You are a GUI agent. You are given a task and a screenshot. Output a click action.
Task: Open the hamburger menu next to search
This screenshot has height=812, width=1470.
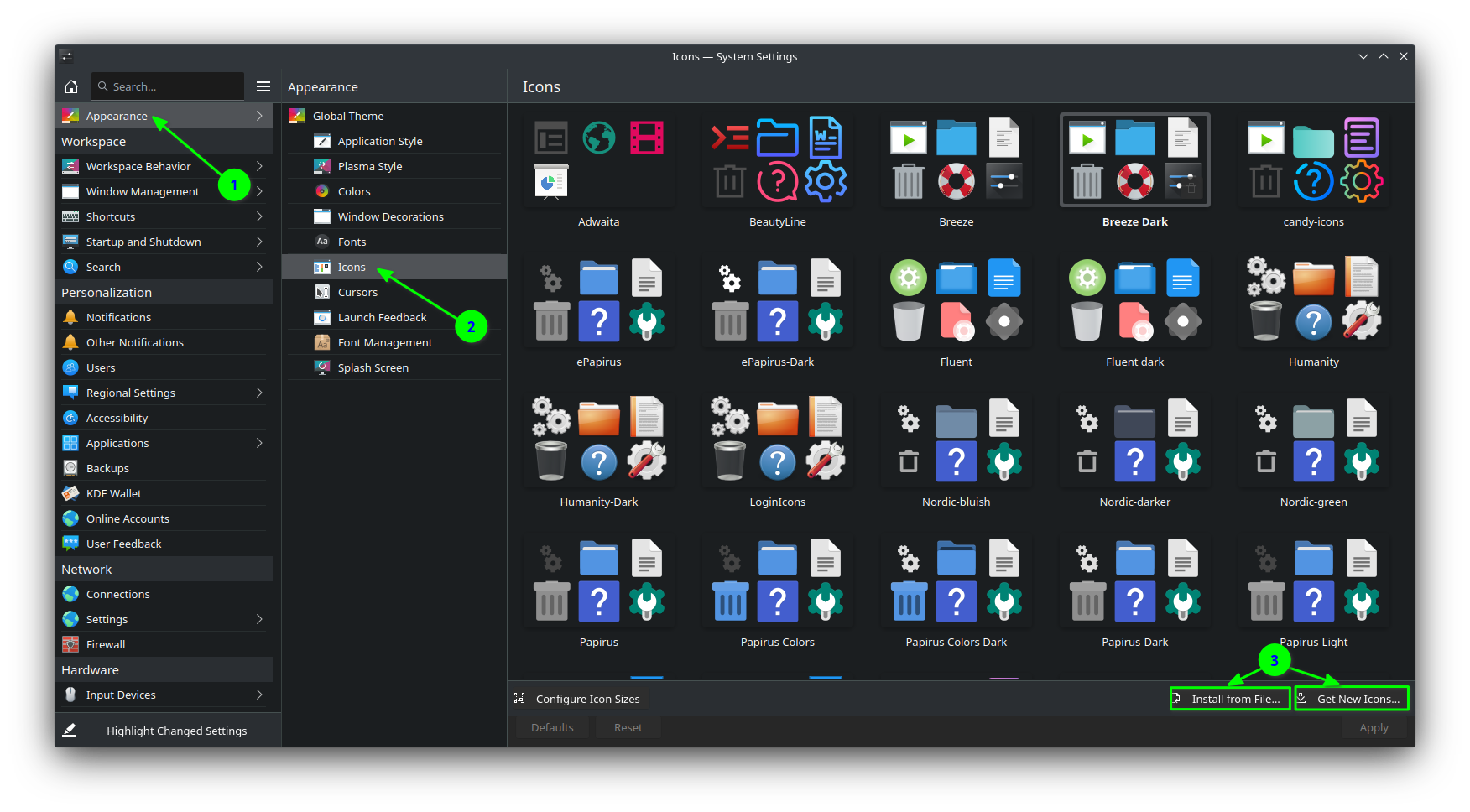pos(263,86)
